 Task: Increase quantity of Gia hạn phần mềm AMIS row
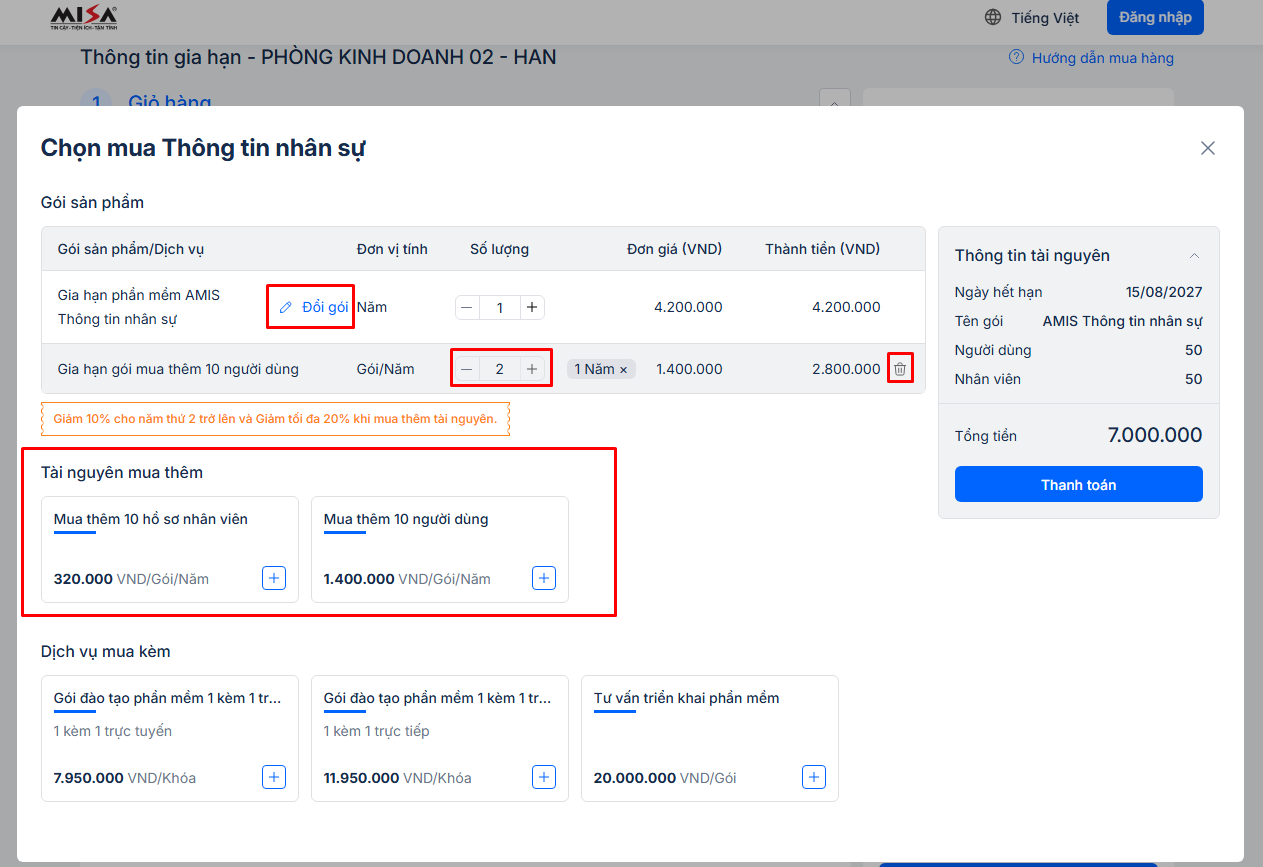point(533,308)
